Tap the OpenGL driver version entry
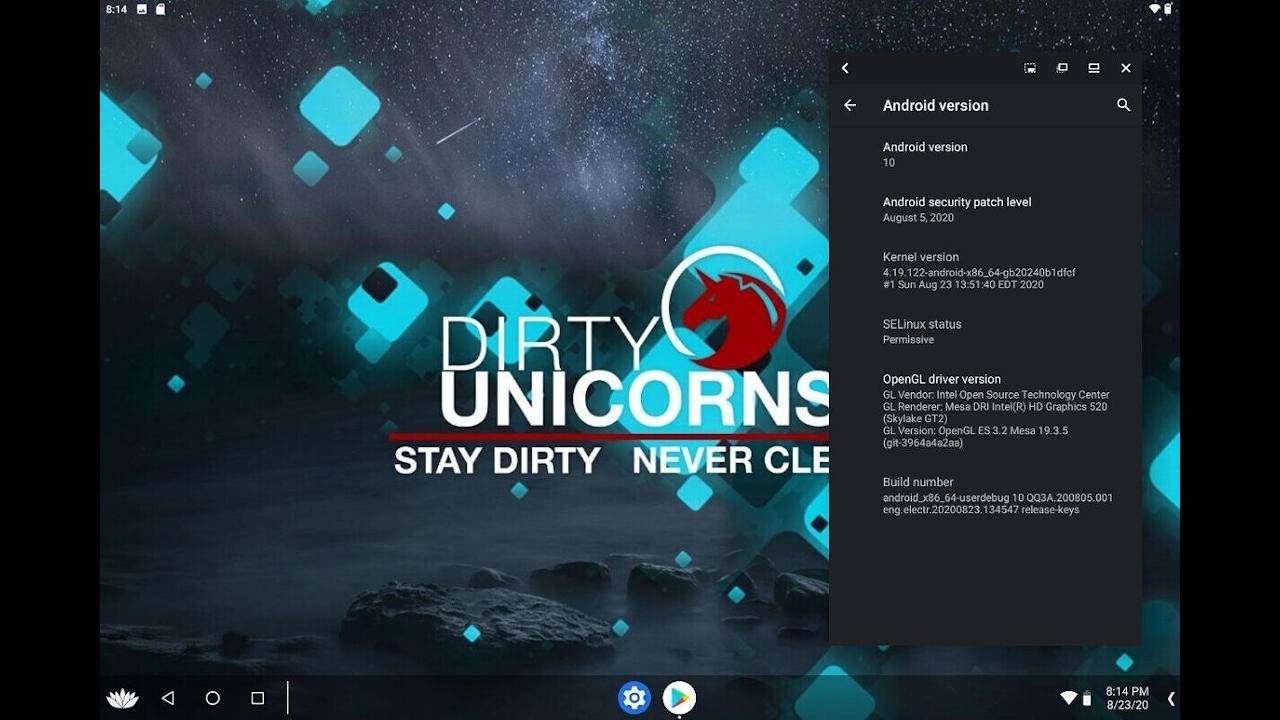Image resolution: width=1280 pixels, height=720 pixels. (x=985, y=410)
